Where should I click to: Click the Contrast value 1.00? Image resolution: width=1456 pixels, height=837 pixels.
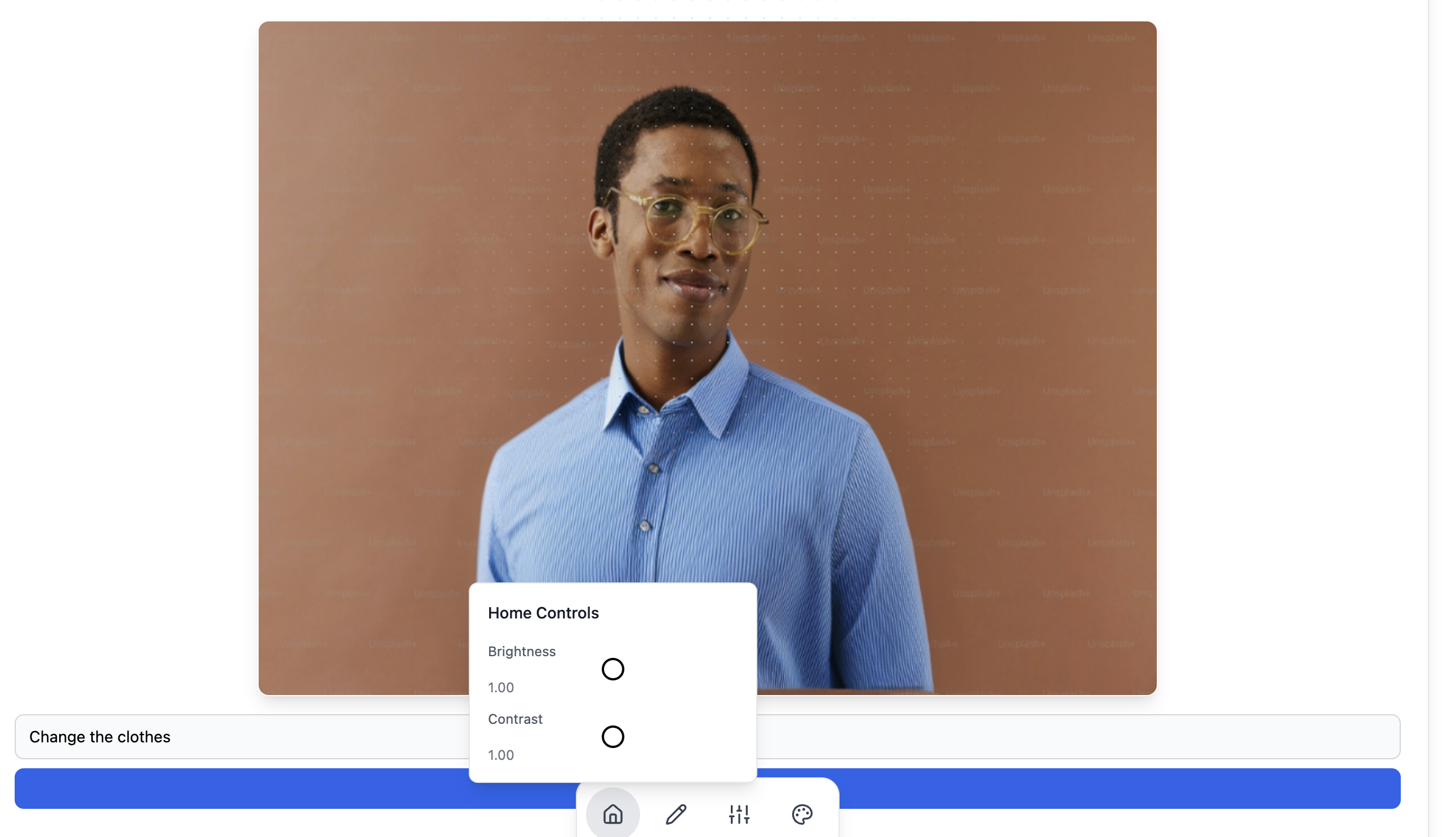[501, 755]
